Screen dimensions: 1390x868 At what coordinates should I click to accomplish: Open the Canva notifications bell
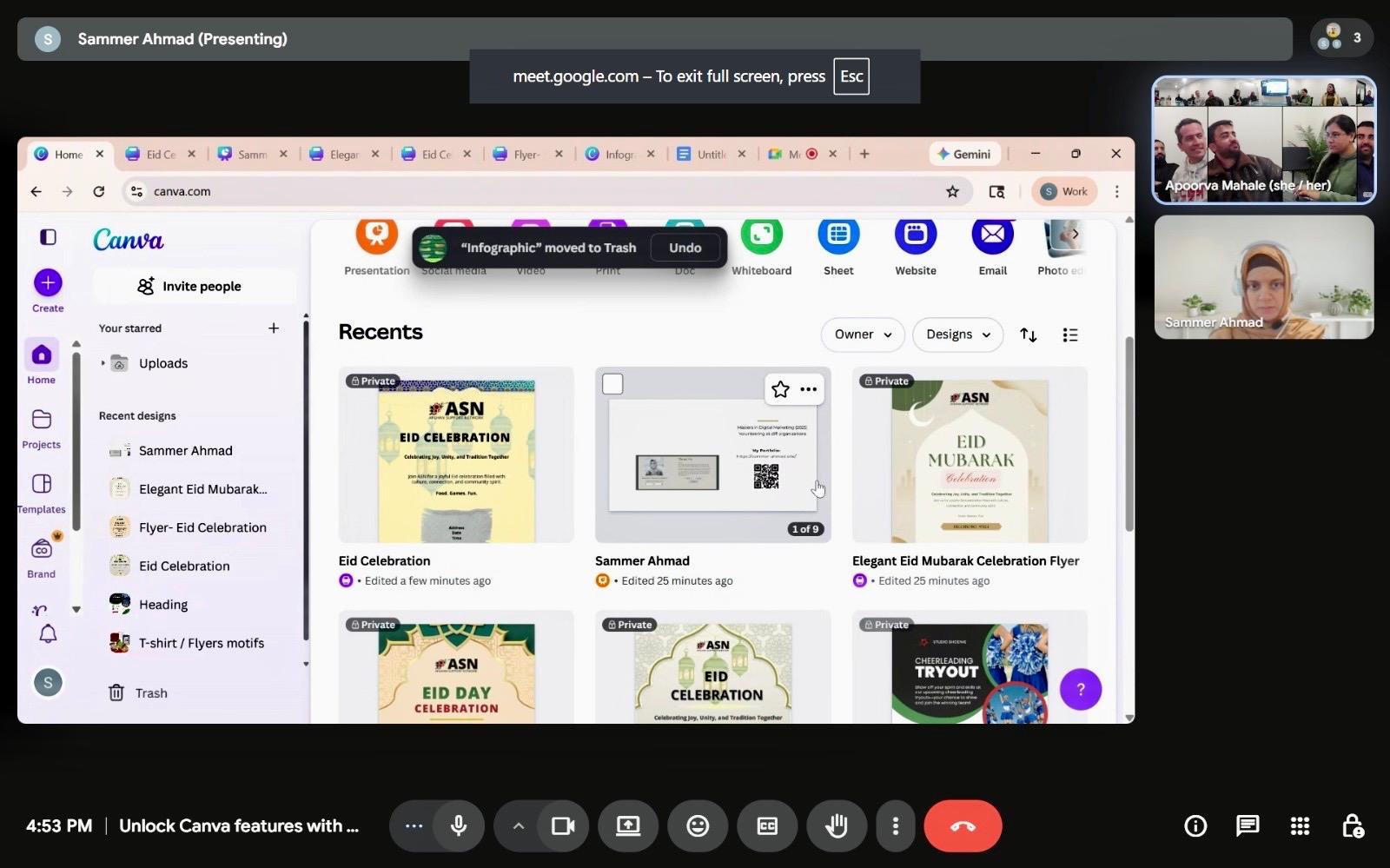pos(48,634)
